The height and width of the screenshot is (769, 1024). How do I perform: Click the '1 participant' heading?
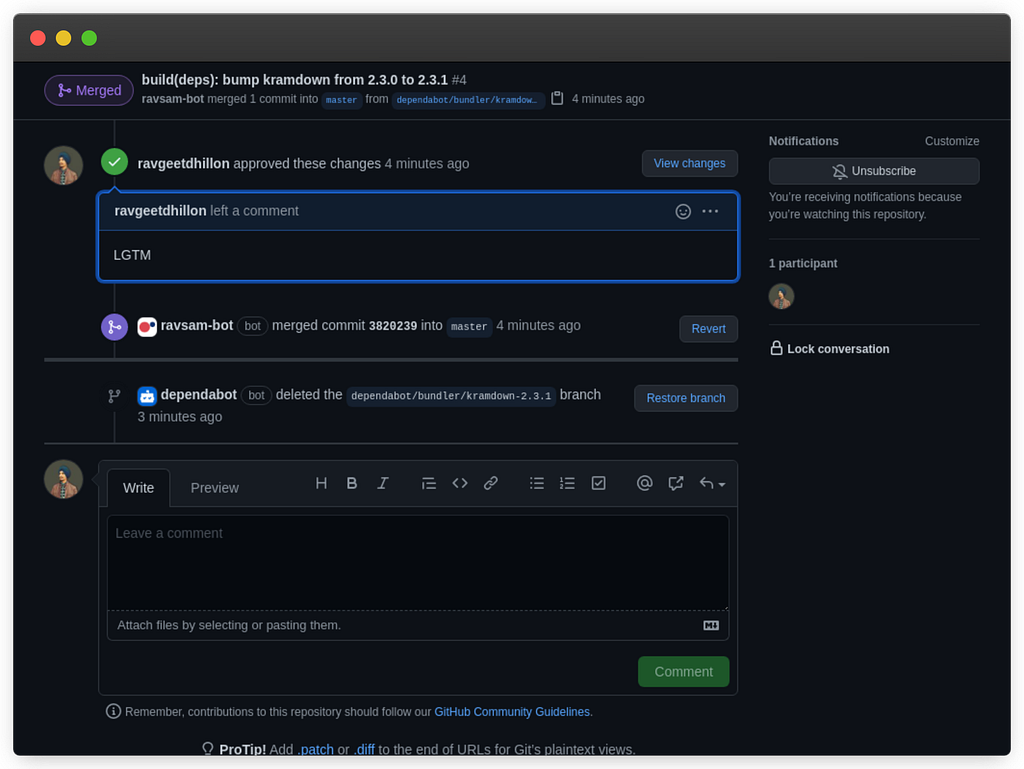pyautogui.click(x=803, y=263)
